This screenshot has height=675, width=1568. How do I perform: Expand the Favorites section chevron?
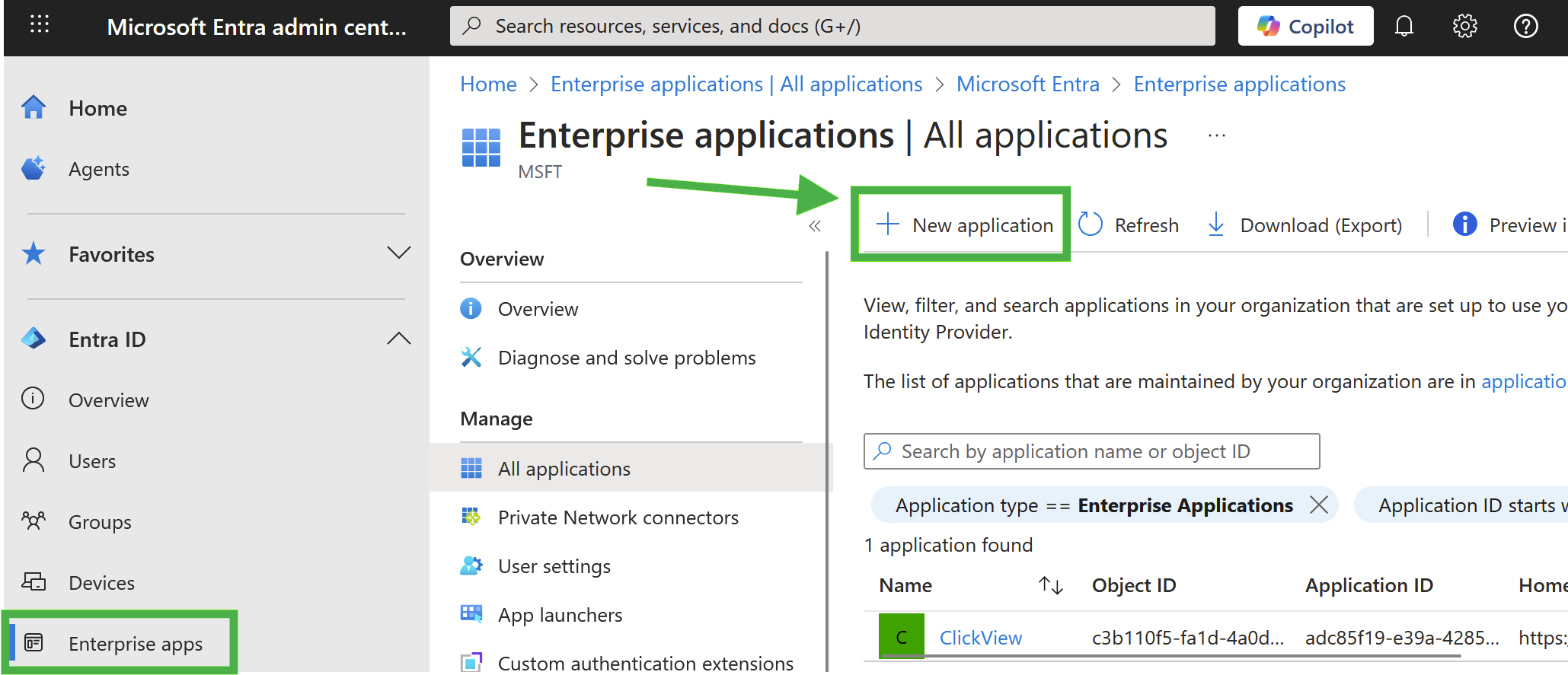398,253
